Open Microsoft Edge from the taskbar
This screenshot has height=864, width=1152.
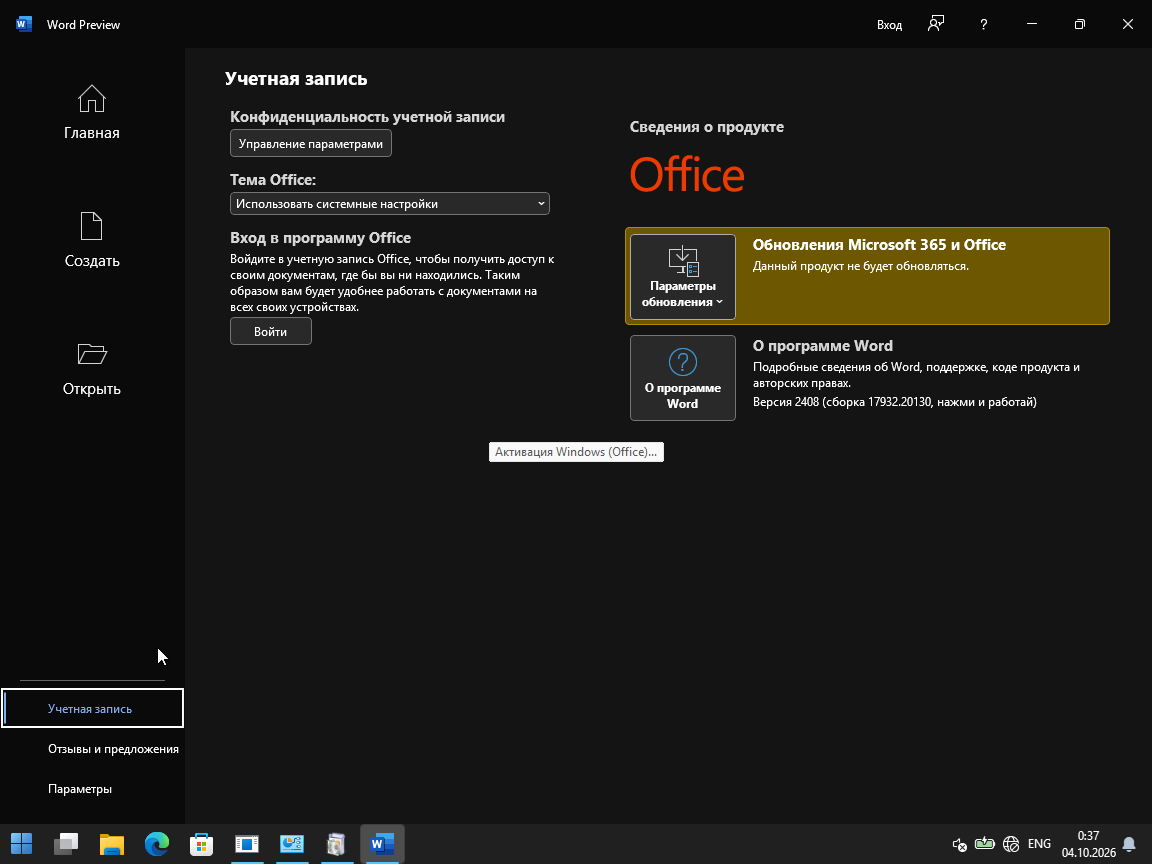pyautogui.click(x=156, y=843)
